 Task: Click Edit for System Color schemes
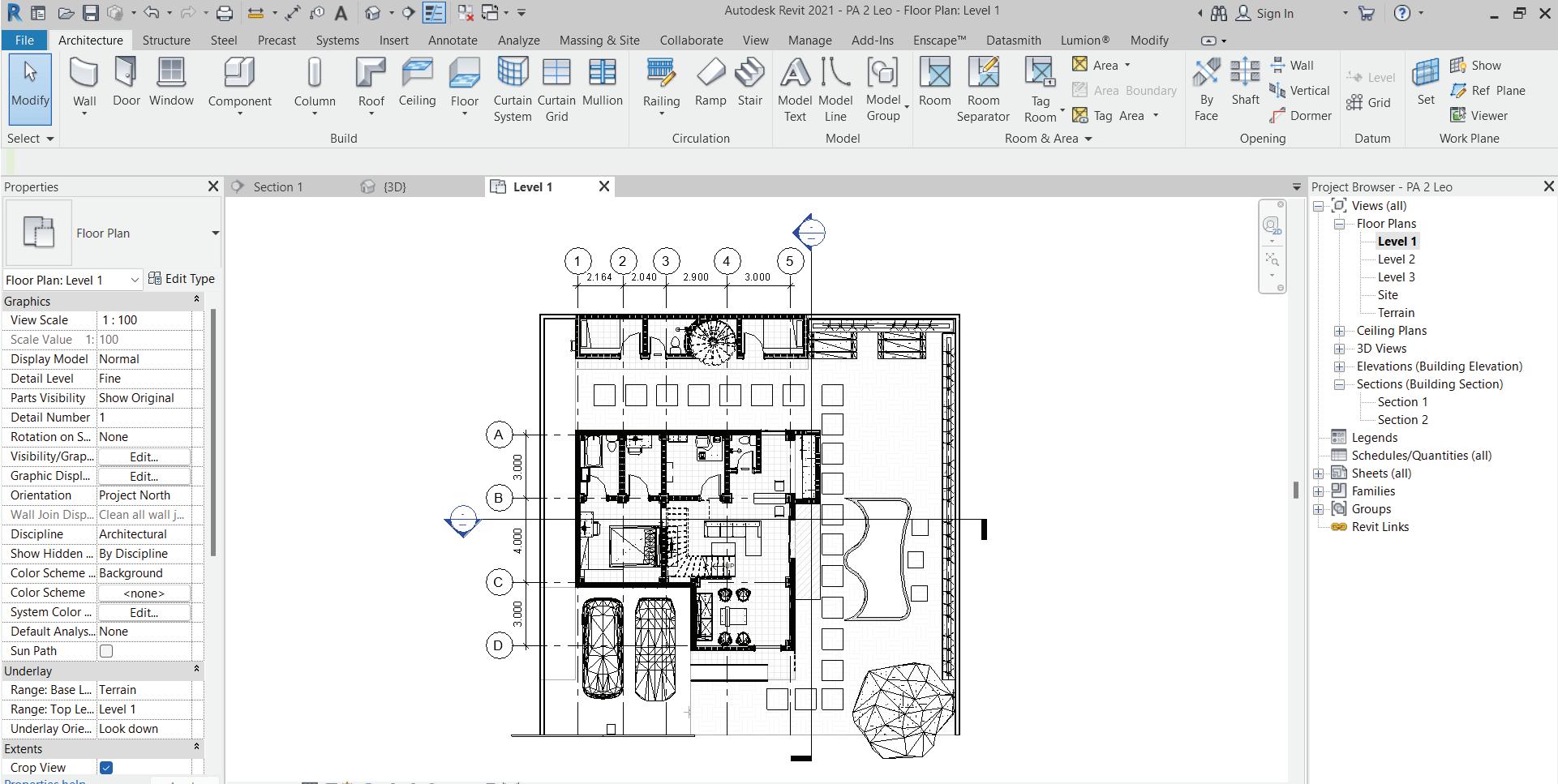click(x=144, y=612)
